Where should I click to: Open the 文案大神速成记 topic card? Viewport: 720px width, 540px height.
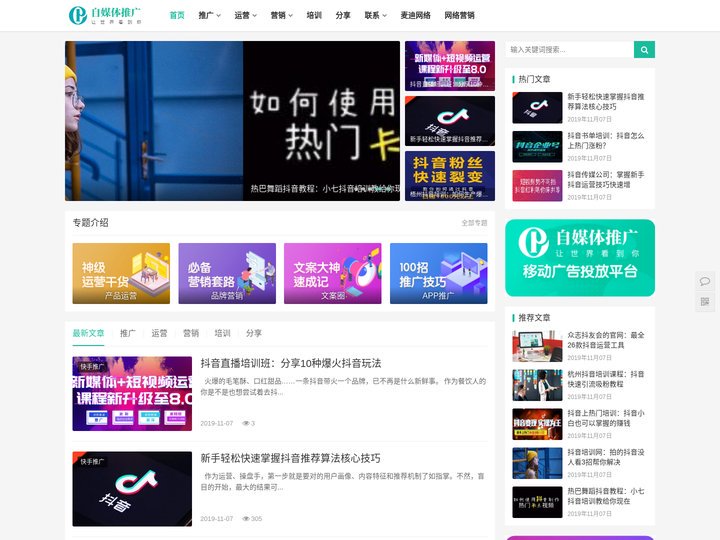click(x=332, y=273)
